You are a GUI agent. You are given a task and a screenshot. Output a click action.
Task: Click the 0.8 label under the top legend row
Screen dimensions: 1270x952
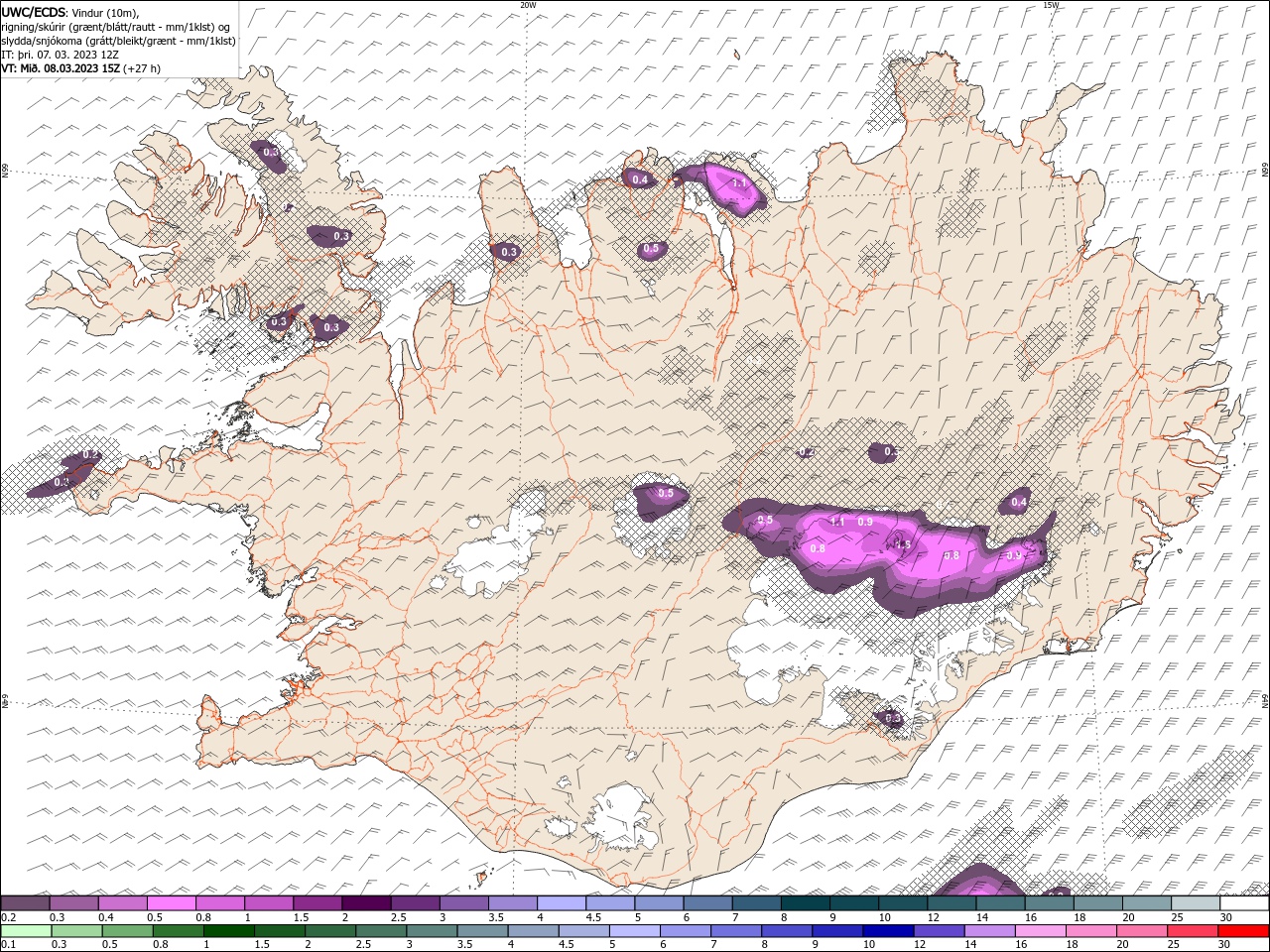point(202,917)
